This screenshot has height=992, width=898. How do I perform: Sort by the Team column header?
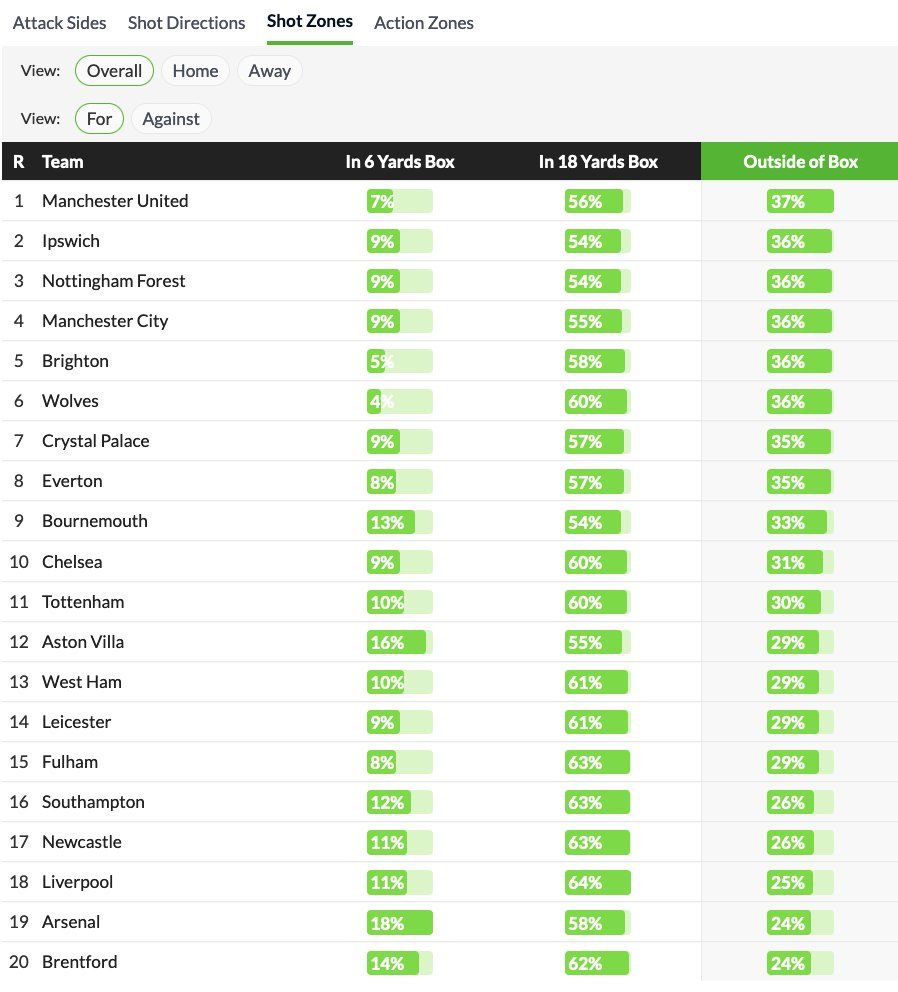tap(62, 162)
